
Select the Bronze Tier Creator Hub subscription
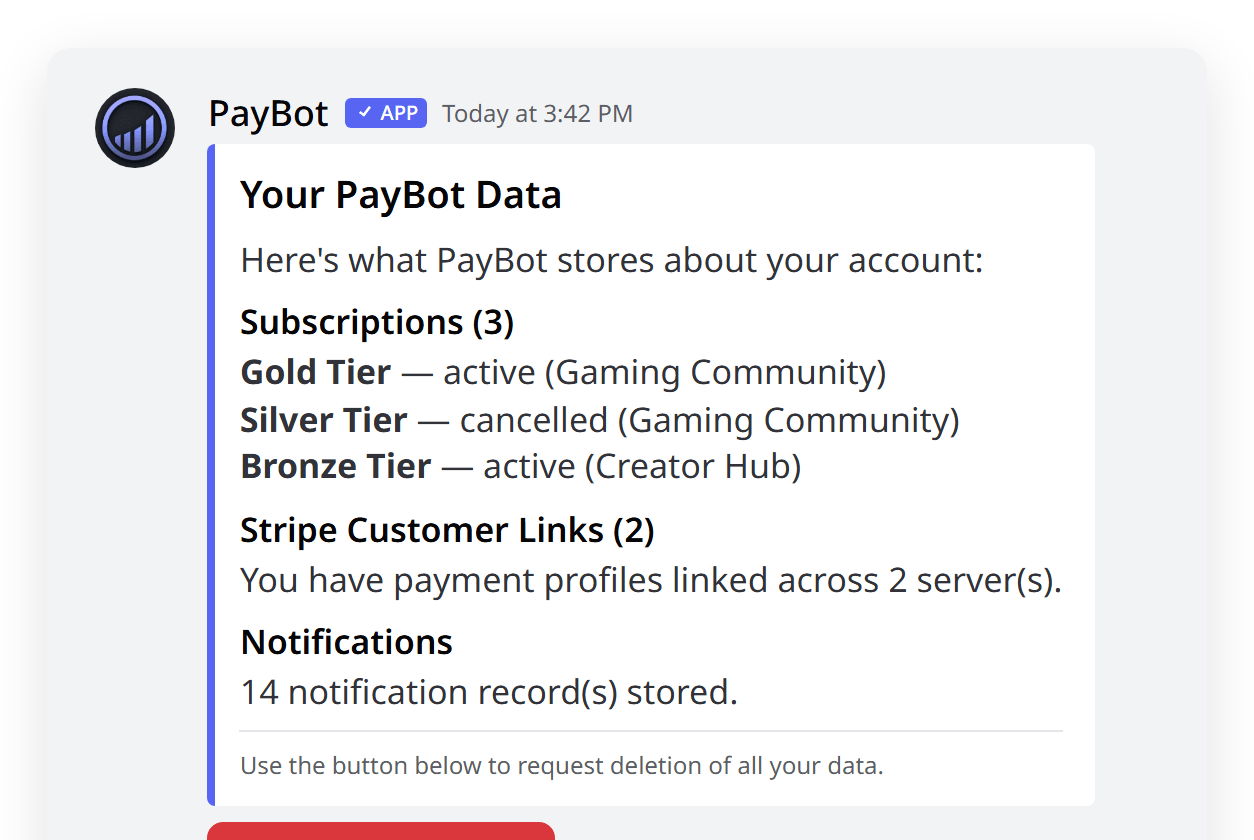519,465
